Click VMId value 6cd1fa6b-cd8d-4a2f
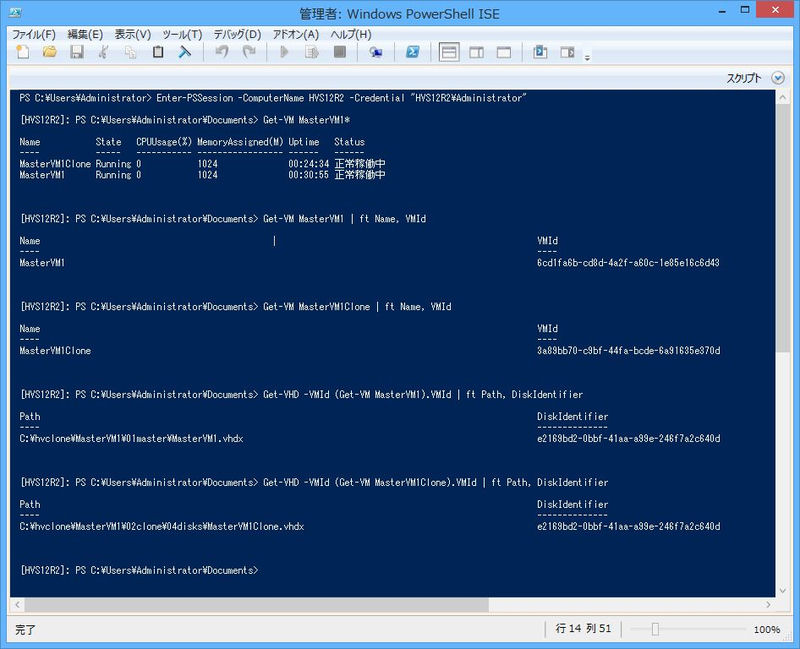Screen dimensions: 800x649 click(628, 263)
